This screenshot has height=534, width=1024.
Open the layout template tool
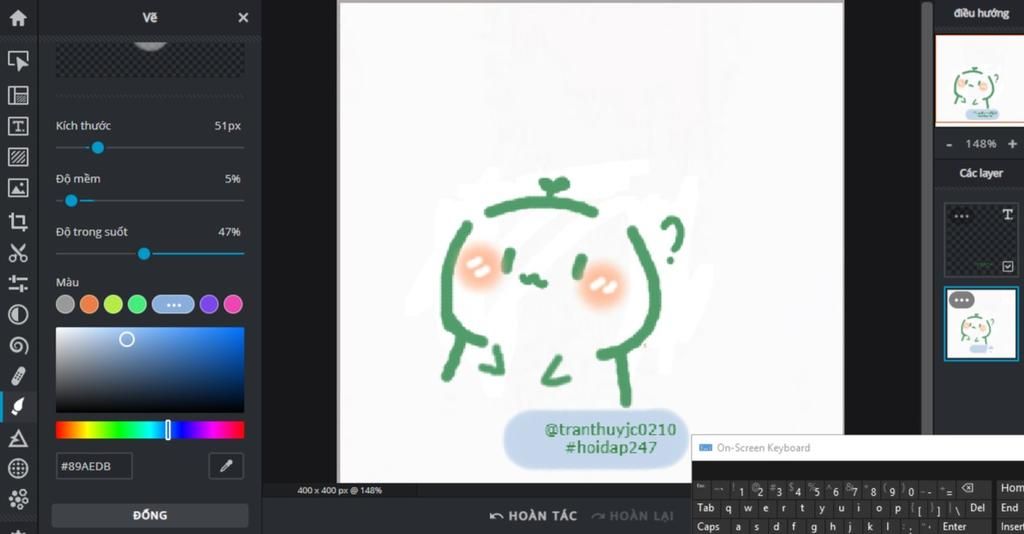[18, 95]
